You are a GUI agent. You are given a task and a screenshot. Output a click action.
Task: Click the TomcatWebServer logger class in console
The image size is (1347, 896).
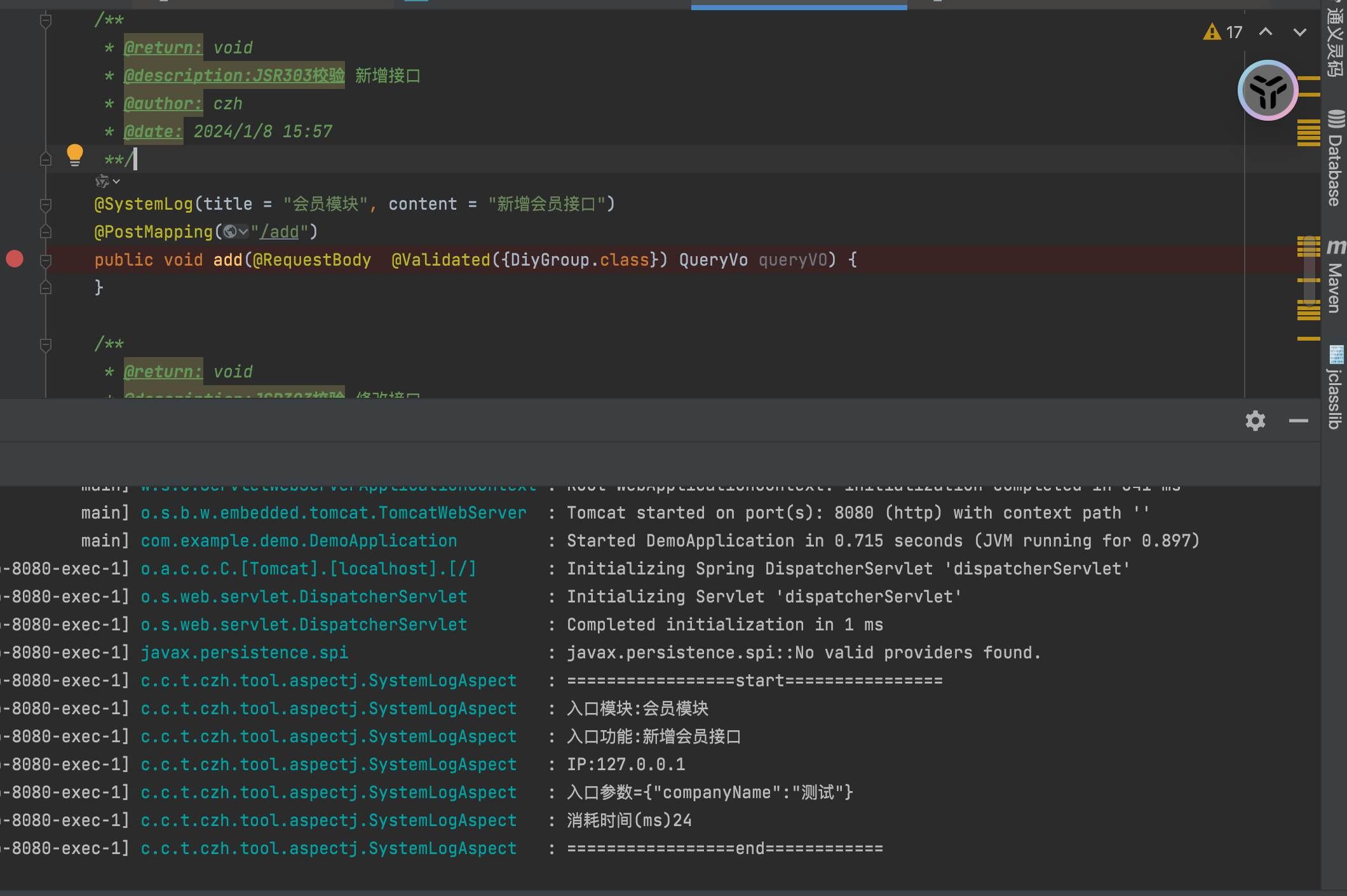(x=334, y=513)
